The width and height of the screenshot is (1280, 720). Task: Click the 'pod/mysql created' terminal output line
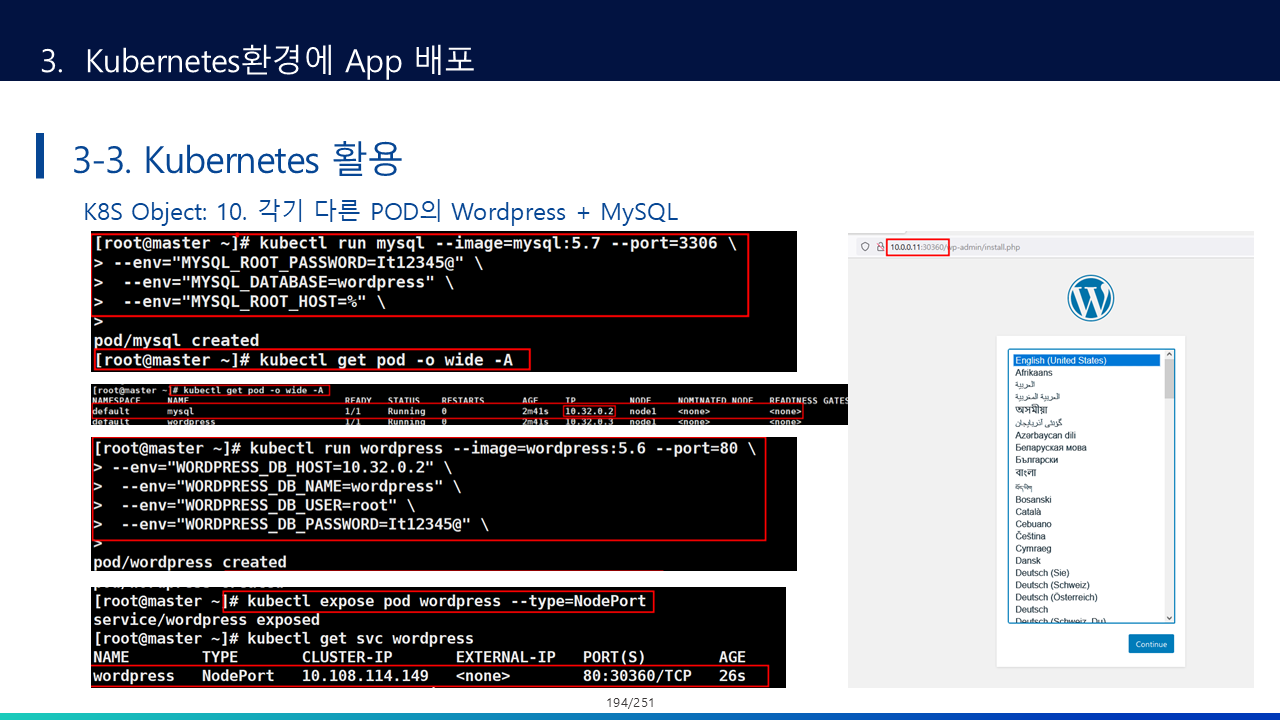tap(176, 340)
